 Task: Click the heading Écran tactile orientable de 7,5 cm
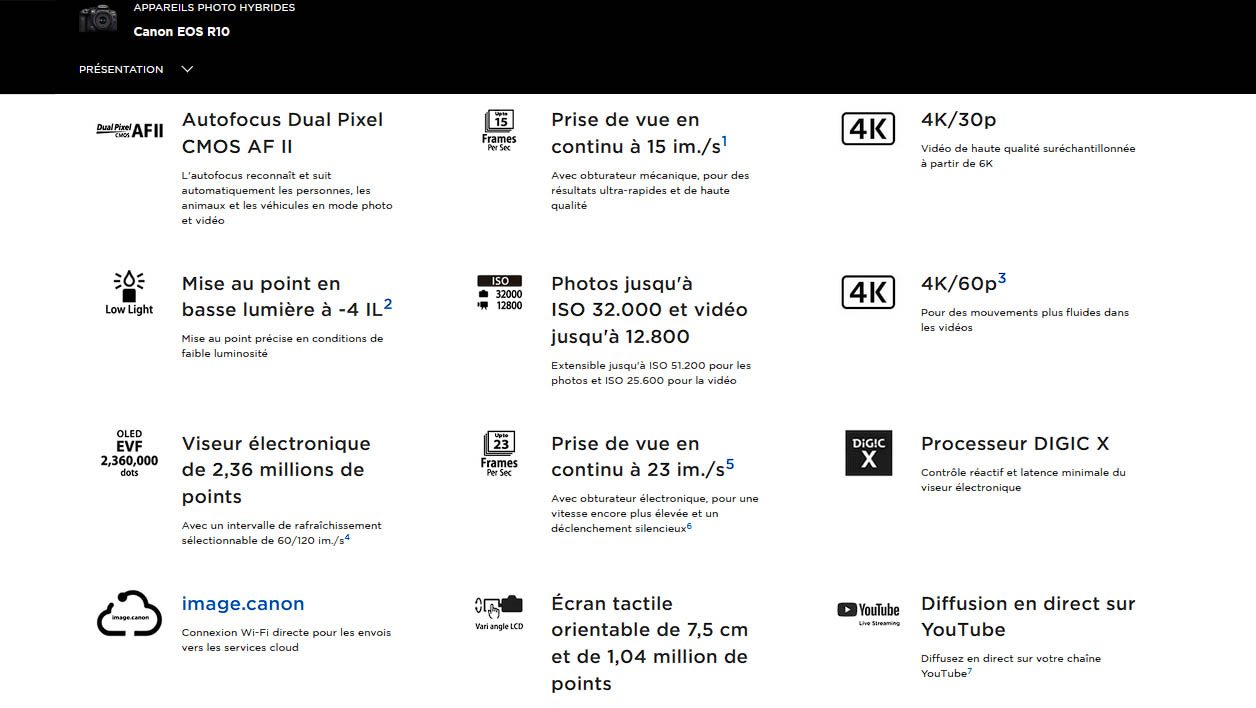650,644
